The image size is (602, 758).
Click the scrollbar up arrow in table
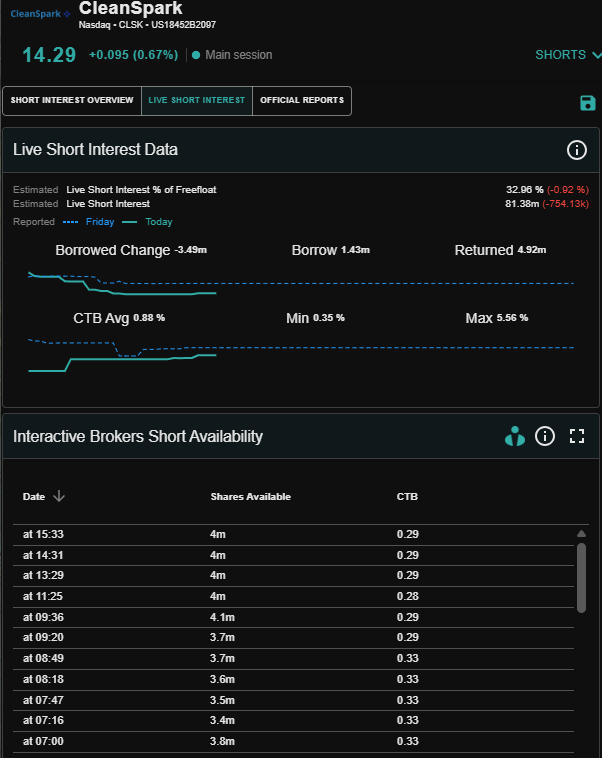581,534
